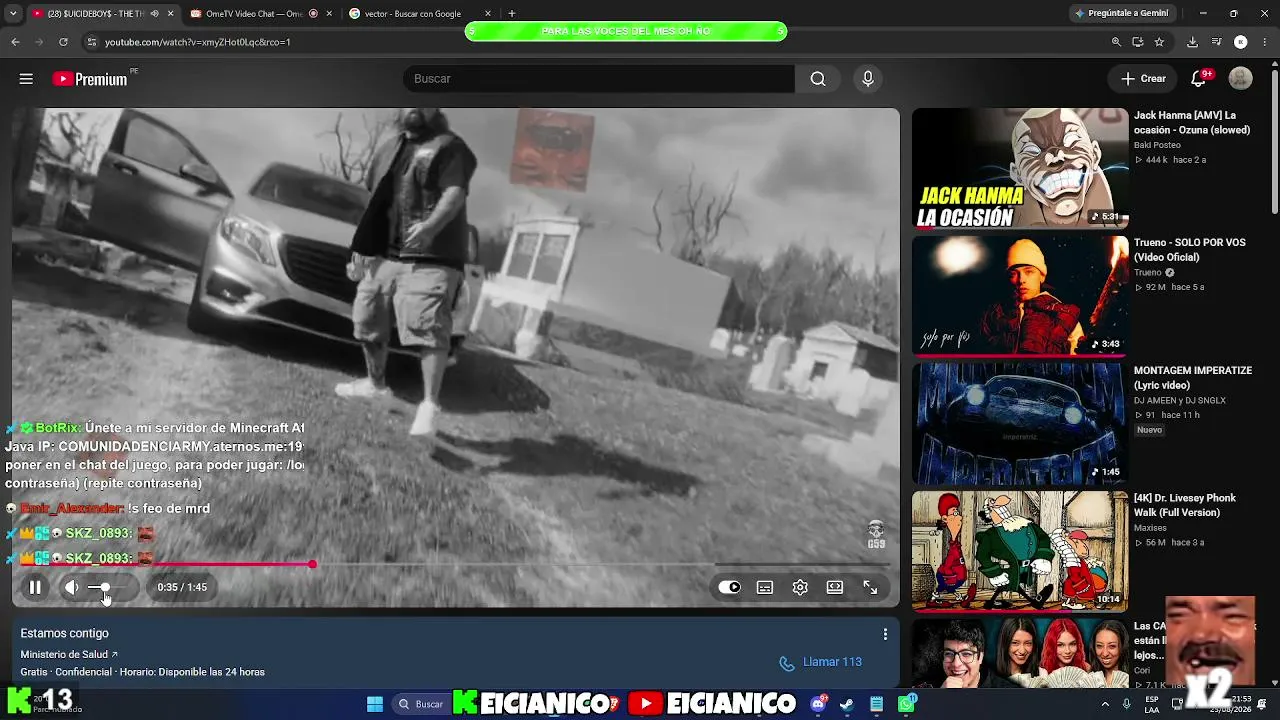Image resolution: width=1280 pixels, height=720 pixels.
Task: Open Steam from the taskbar
Action: (847, 704)
